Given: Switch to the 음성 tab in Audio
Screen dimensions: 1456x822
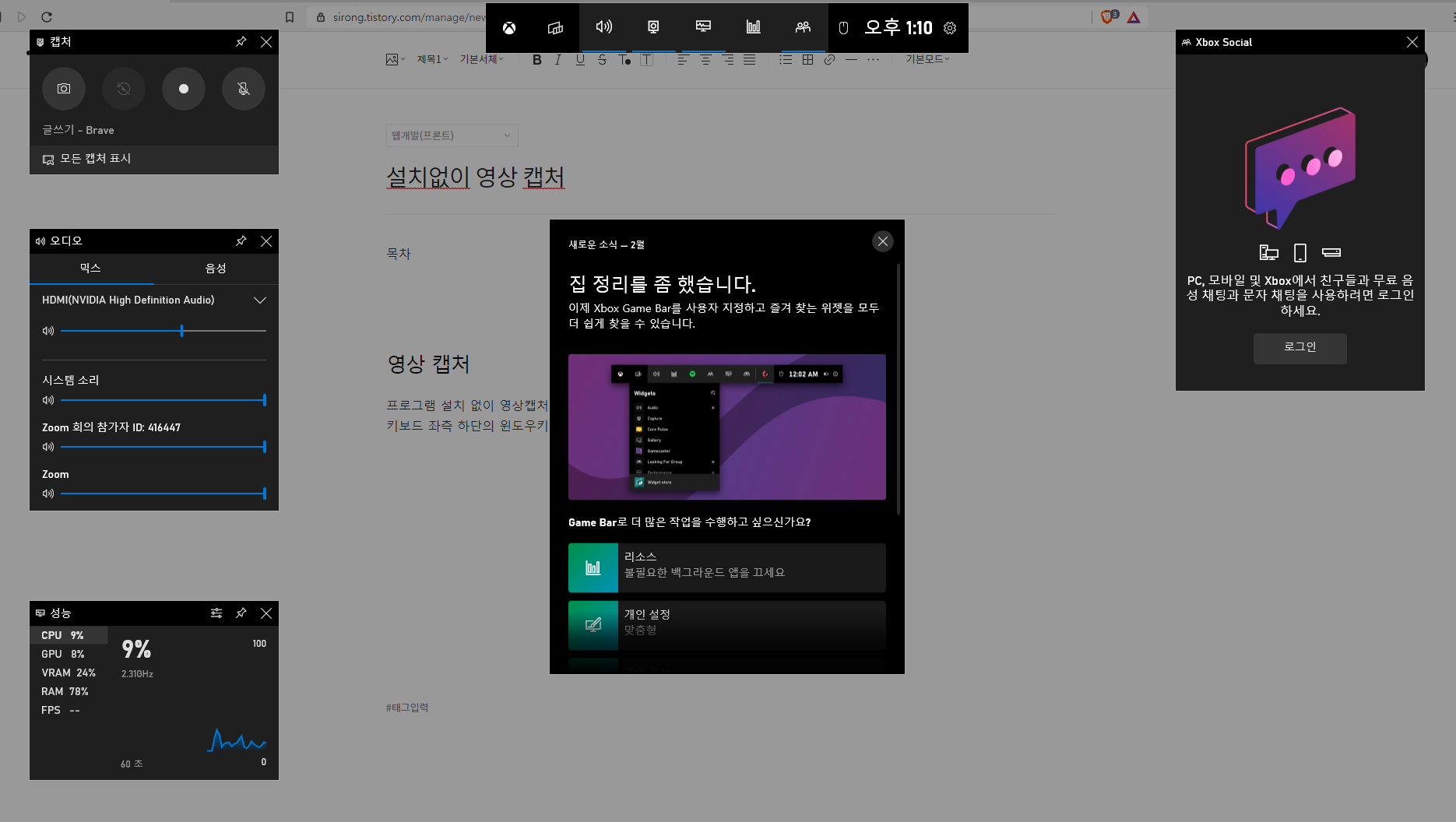Looking at the screenshot, I should click(216, 269).
